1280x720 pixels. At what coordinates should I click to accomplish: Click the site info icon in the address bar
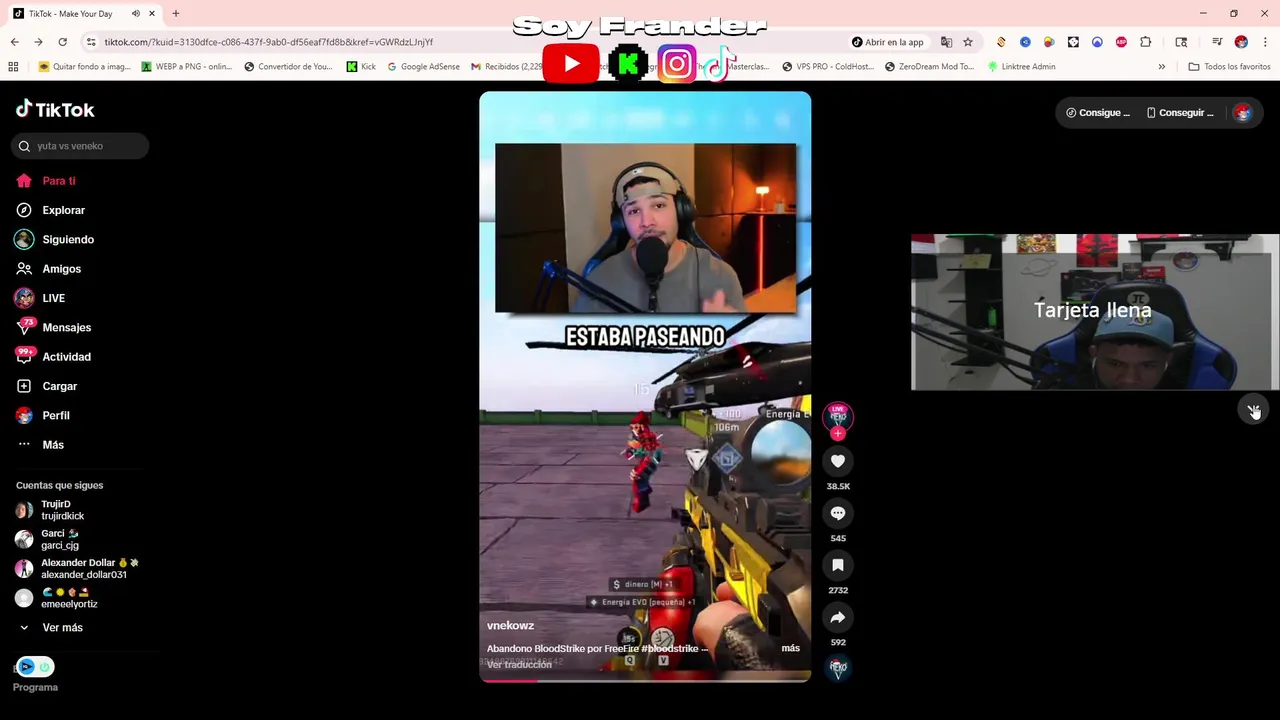(x=91, y=42)
